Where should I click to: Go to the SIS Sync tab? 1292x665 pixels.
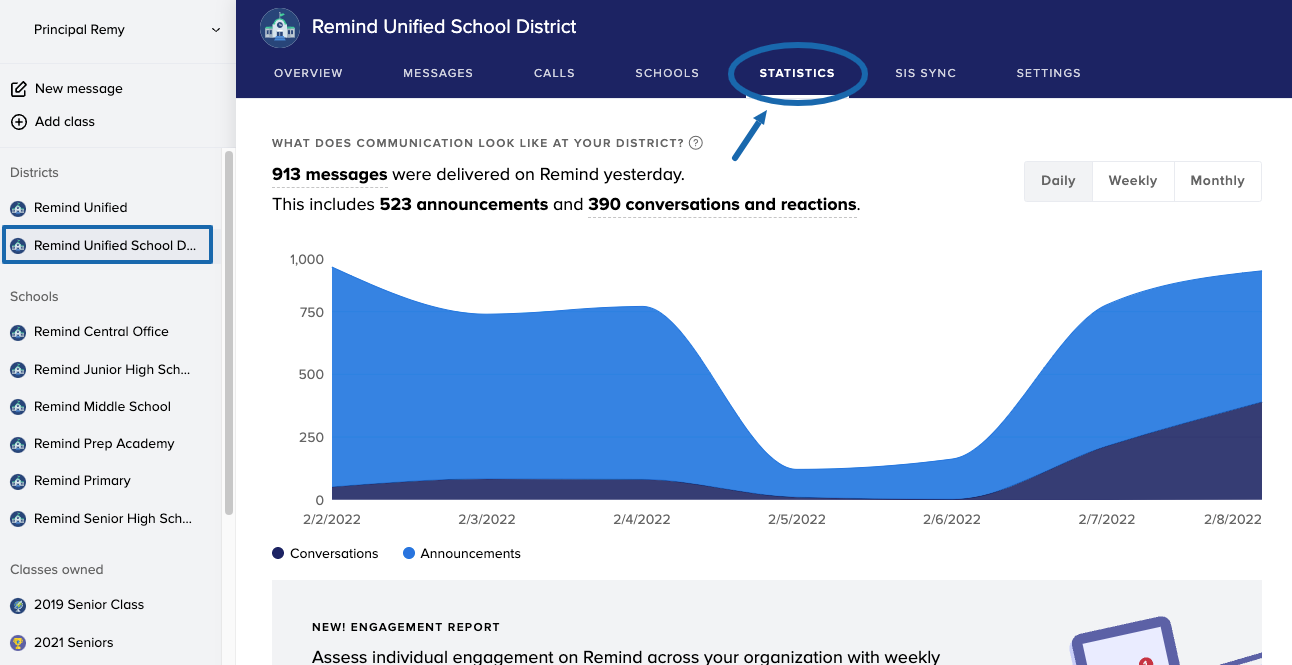coord(925,73)
